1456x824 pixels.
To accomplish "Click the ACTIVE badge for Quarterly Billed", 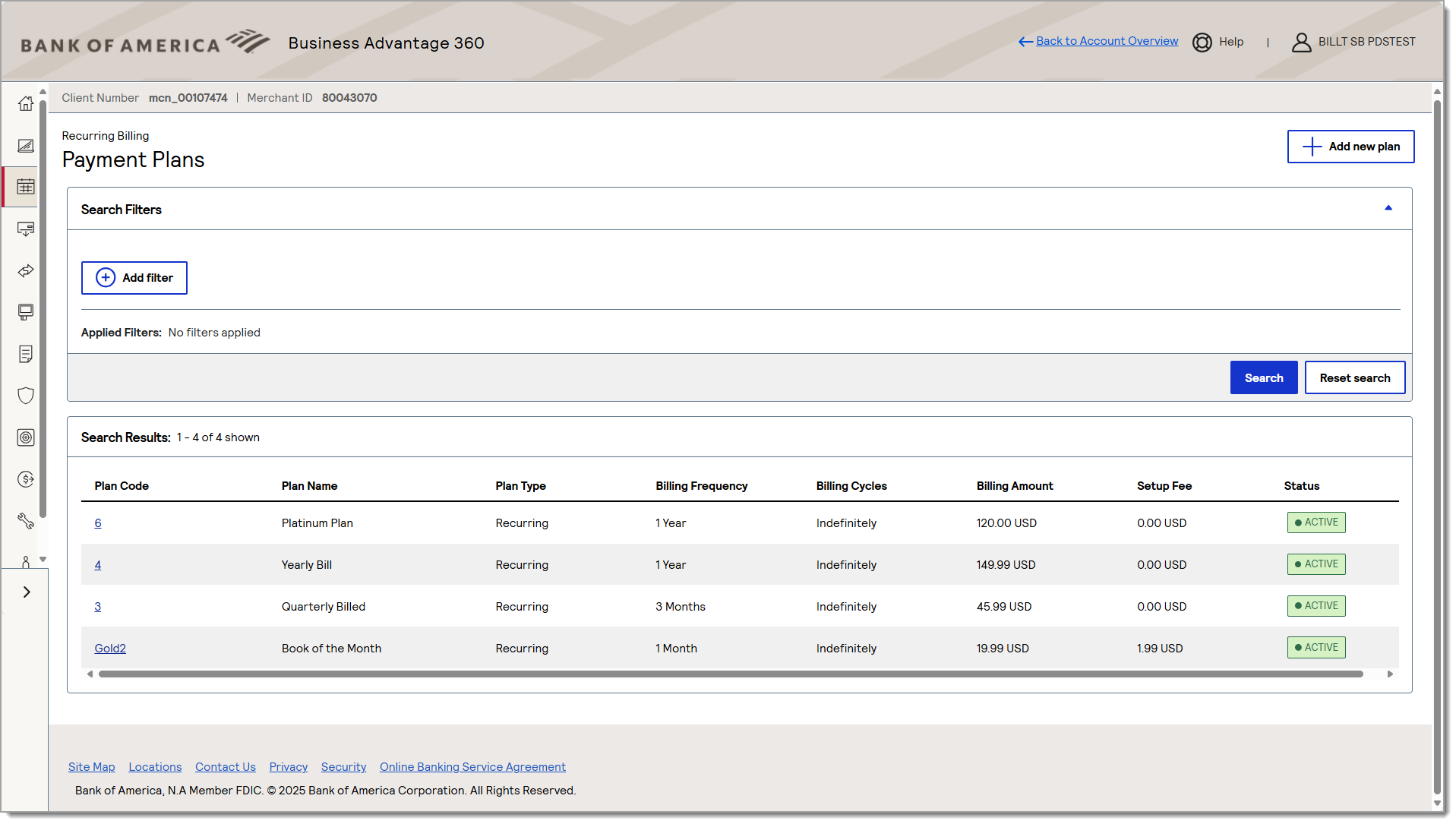I will (x=1316, y=606).
